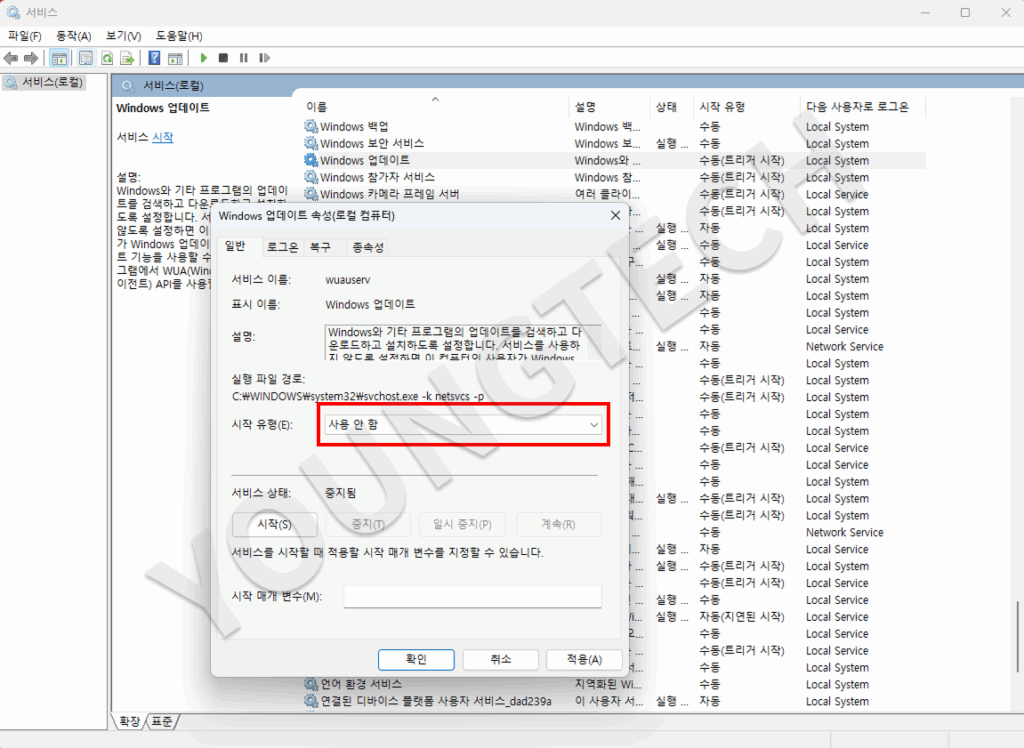This screenshot has width=1024, height=748.
Task: Click the 설명 text box in the dialog
Action: [462, 342]
